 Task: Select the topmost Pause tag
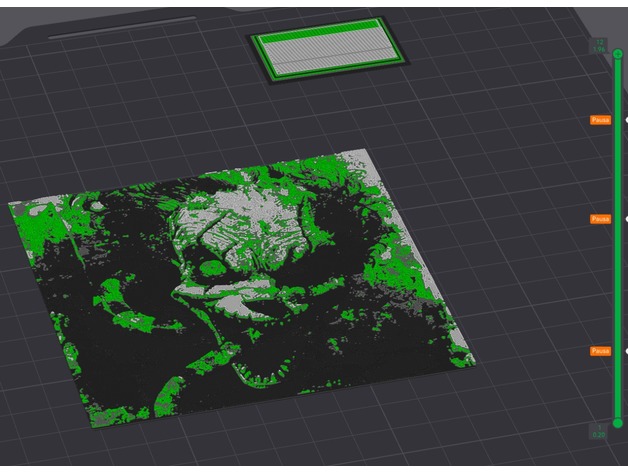600,120
